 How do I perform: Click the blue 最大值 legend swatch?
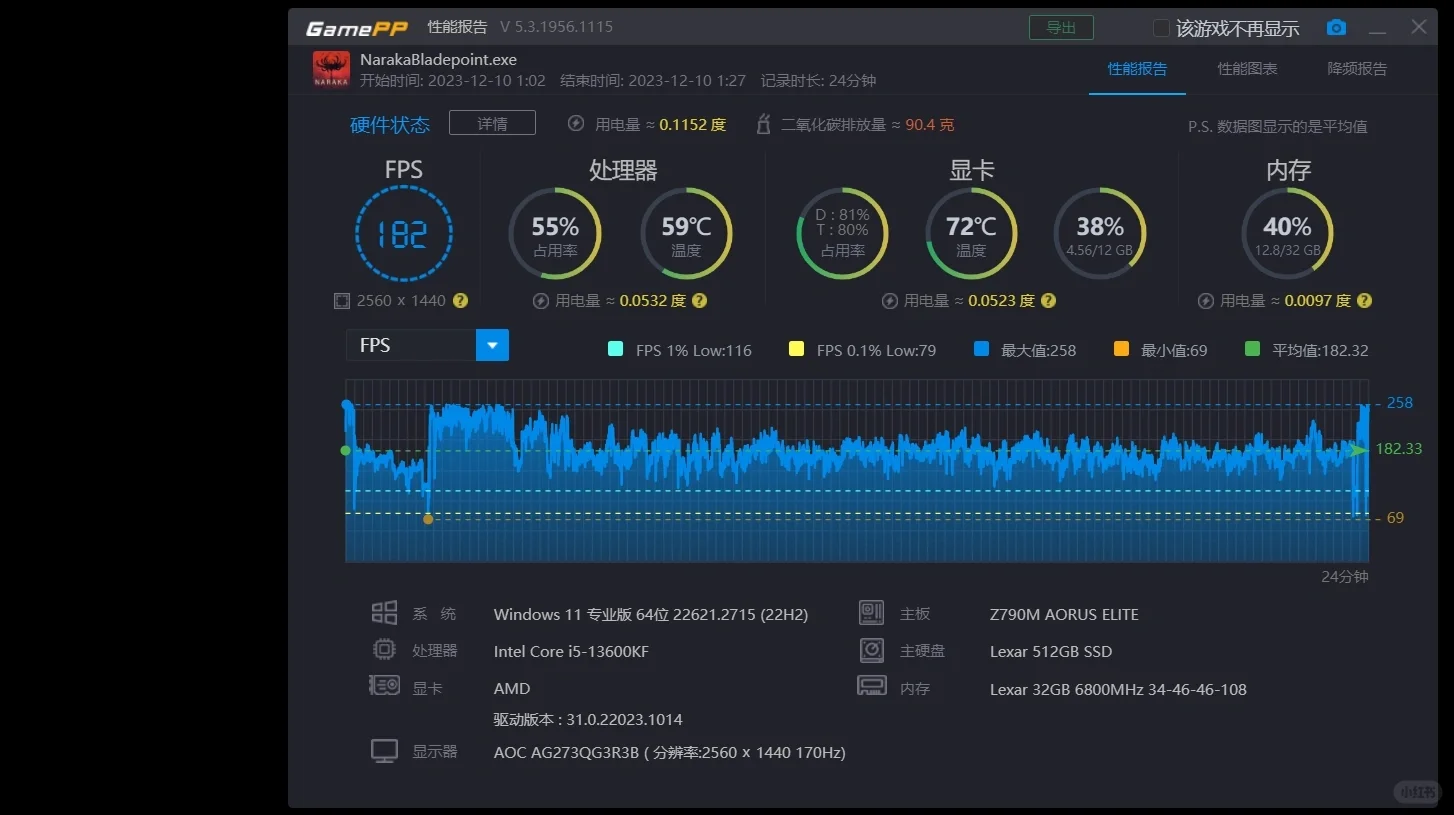[981, 349]
